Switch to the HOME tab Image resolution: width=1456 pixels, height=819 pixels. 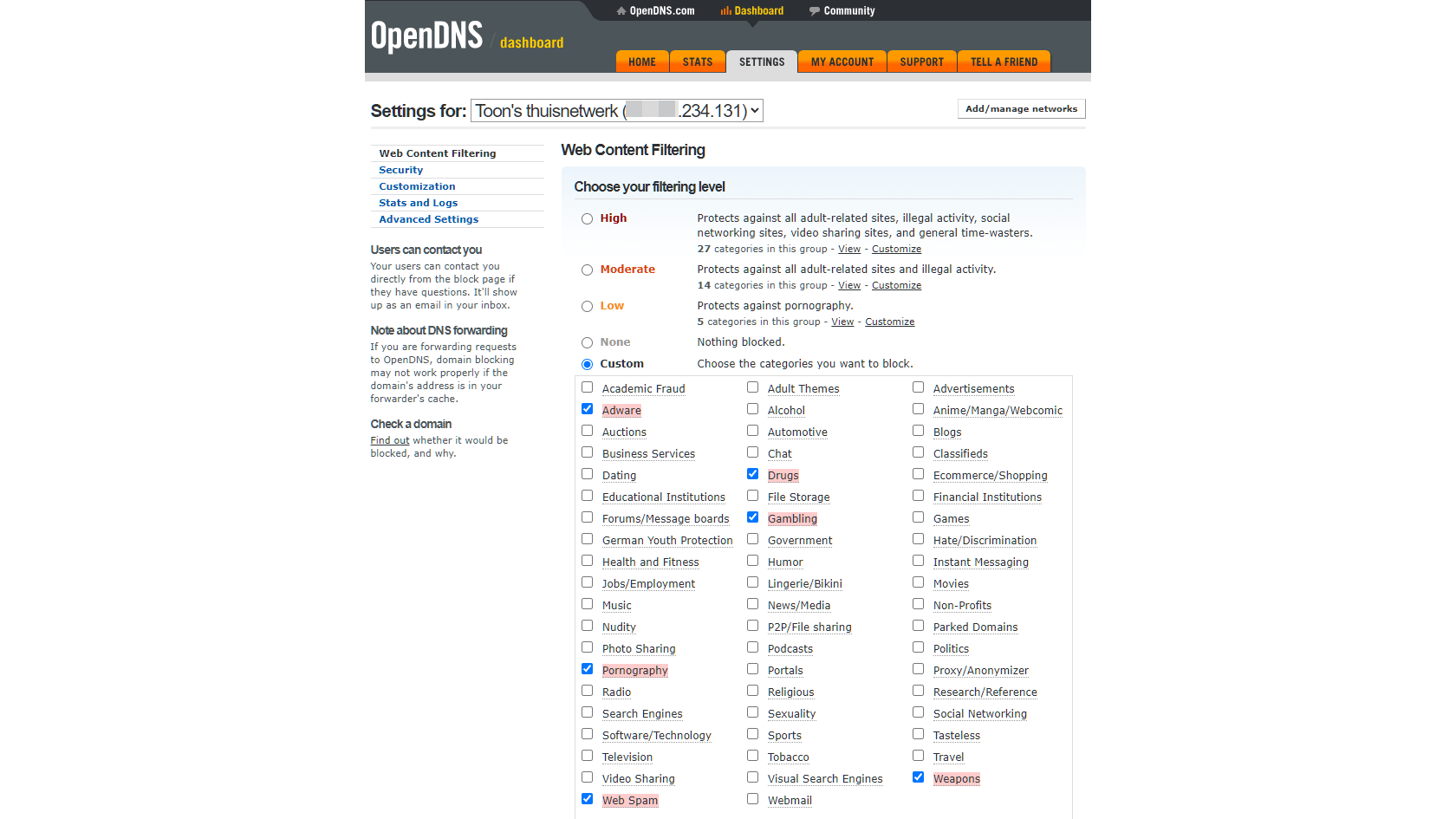[x=642, y=62]
